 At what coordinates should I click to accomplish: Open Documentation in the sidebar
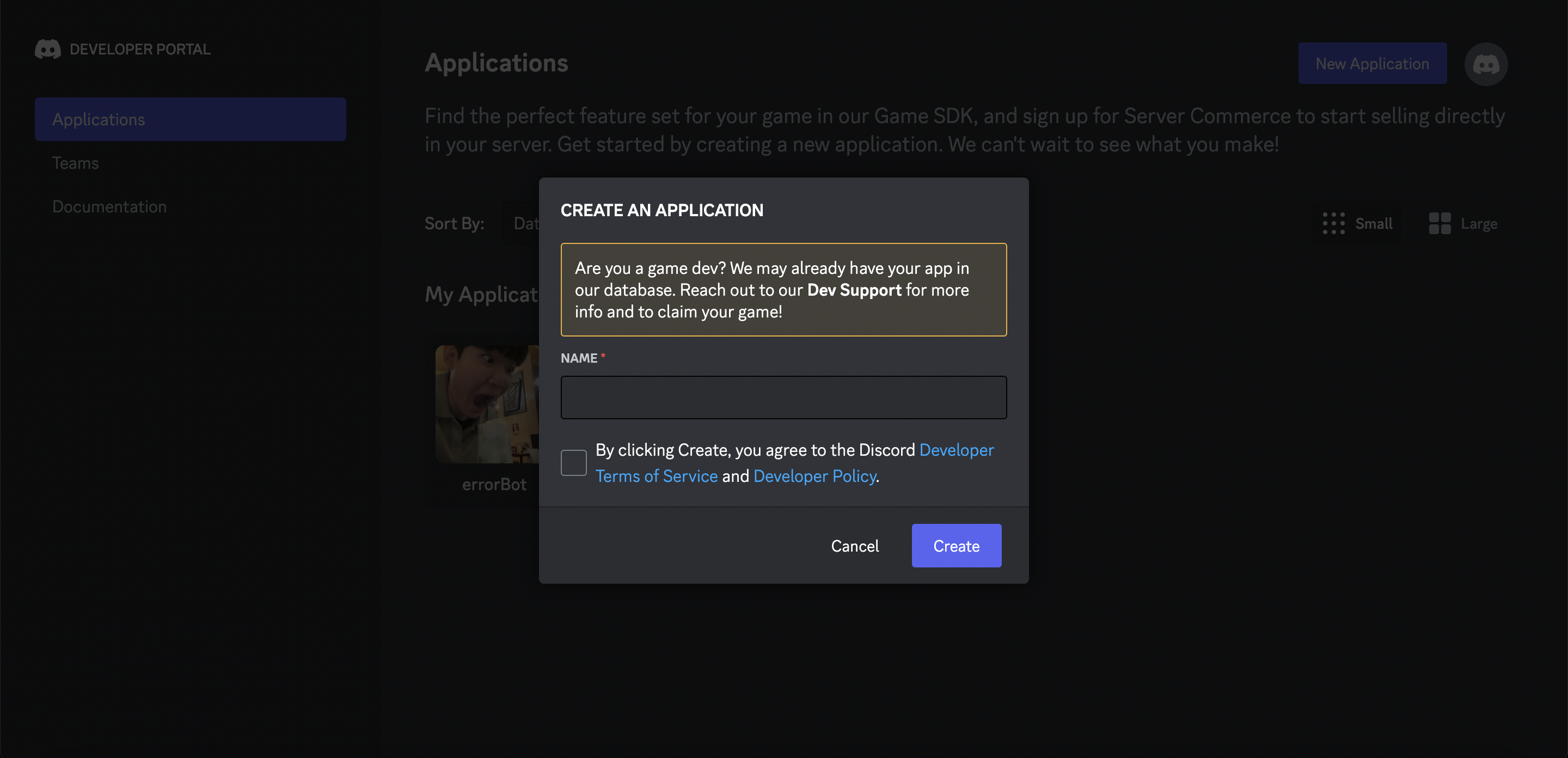click(109, 206)
